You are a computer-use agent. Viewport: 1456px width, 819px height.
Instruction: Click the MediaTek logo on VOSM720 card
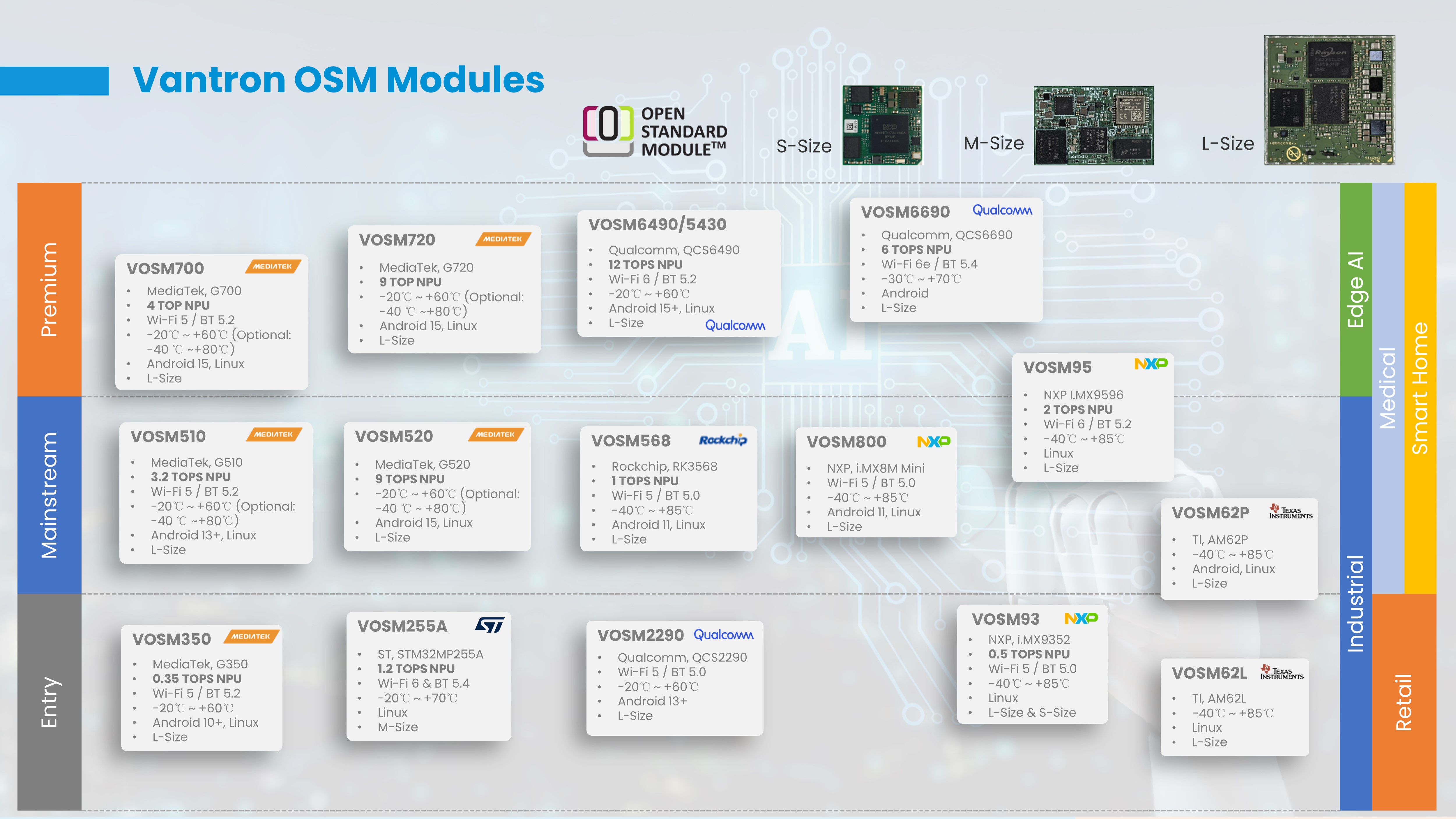[x=503, y=239]
